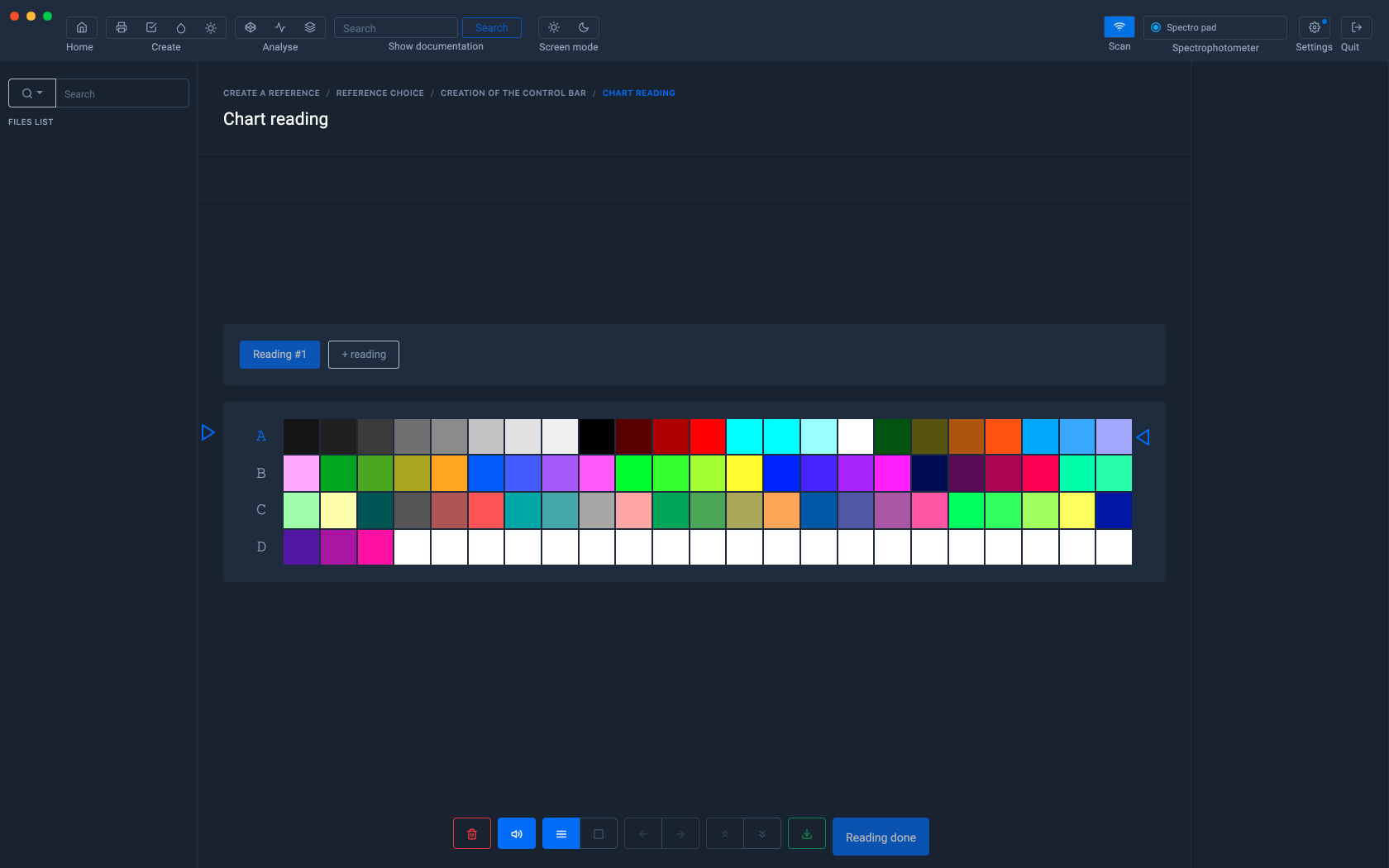Screen dimensions: 1389x868
Task: Open the Home icon in the toolbar
Action: coord(81,27)
